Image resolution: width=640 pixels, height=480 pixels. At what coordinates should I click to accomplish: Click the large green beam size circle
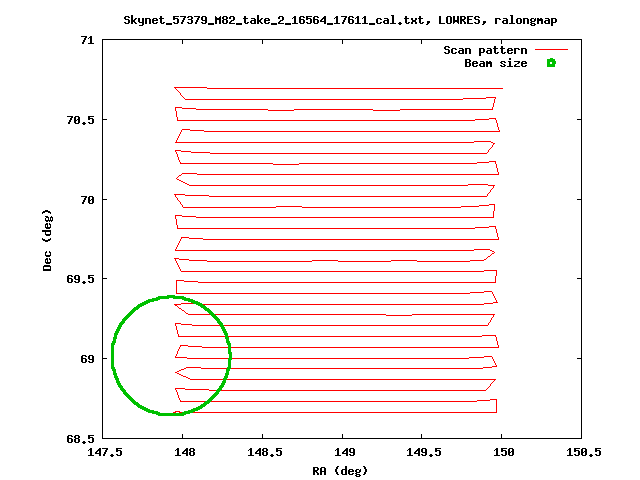pyautogui.click(x=171, y=356)
